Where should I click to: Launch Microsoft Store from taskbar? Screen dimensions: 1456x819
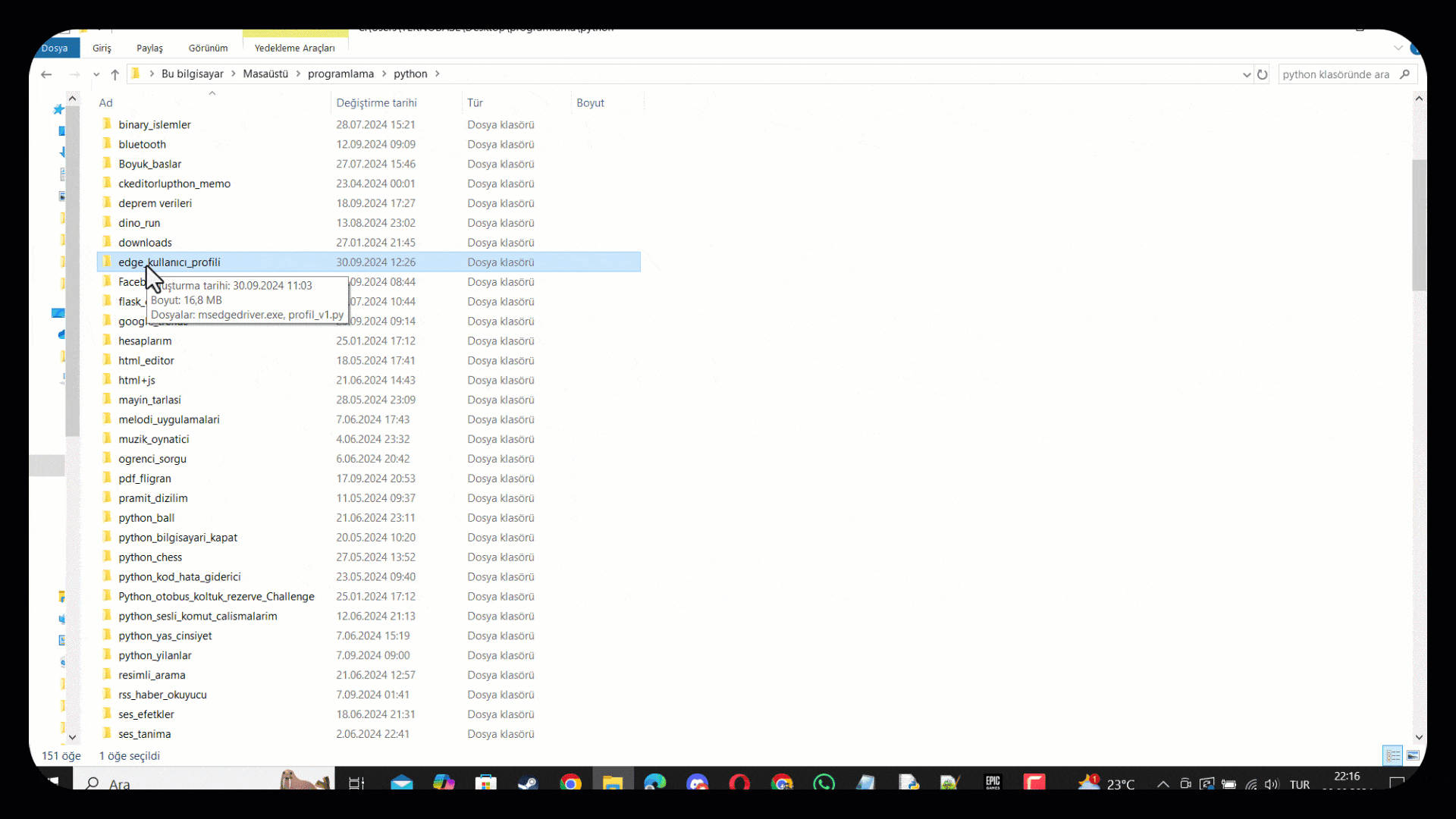[486, 783]
